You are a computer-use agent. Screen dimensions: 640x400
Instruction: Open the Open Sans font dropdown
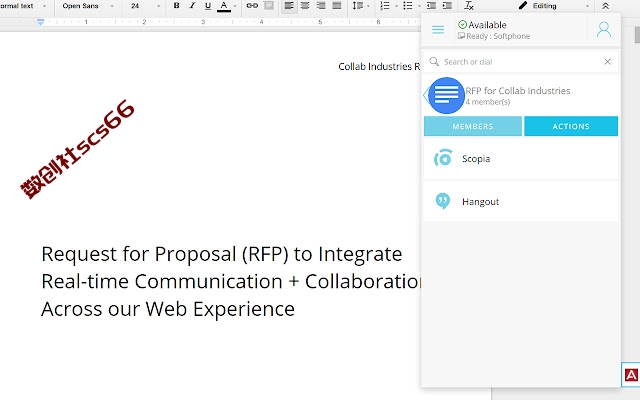point(87,6)
